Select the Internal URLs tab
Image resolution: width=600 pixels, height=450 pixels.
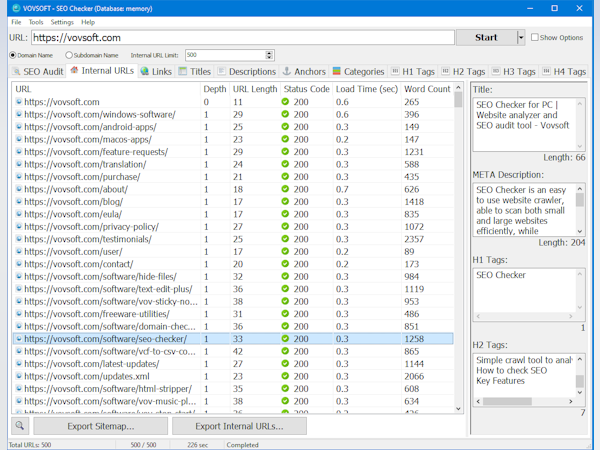click(102, 71)
